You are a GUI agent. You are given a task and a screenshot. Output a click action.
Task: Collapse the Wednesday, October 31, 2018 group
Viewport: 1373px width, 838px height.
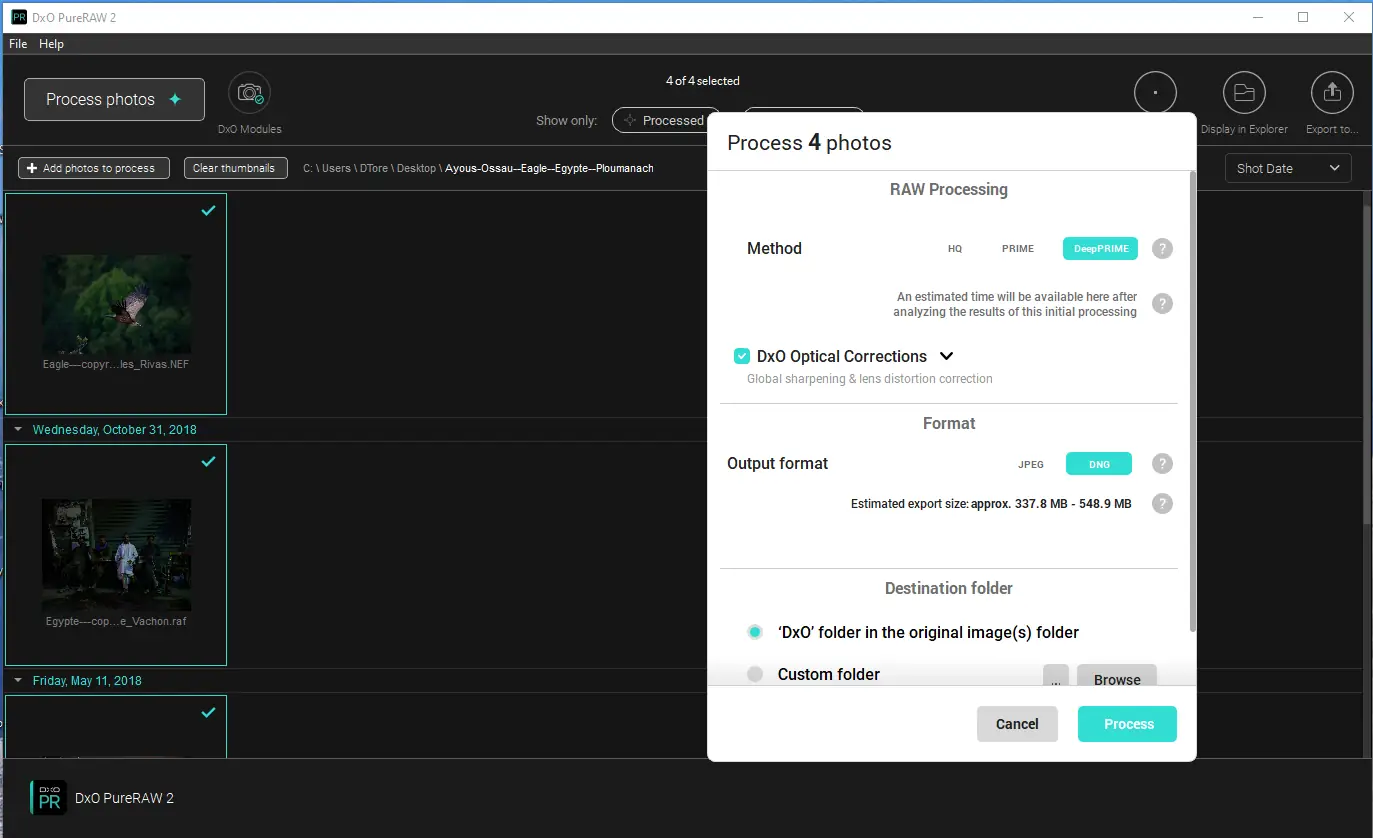pos(18,430)
